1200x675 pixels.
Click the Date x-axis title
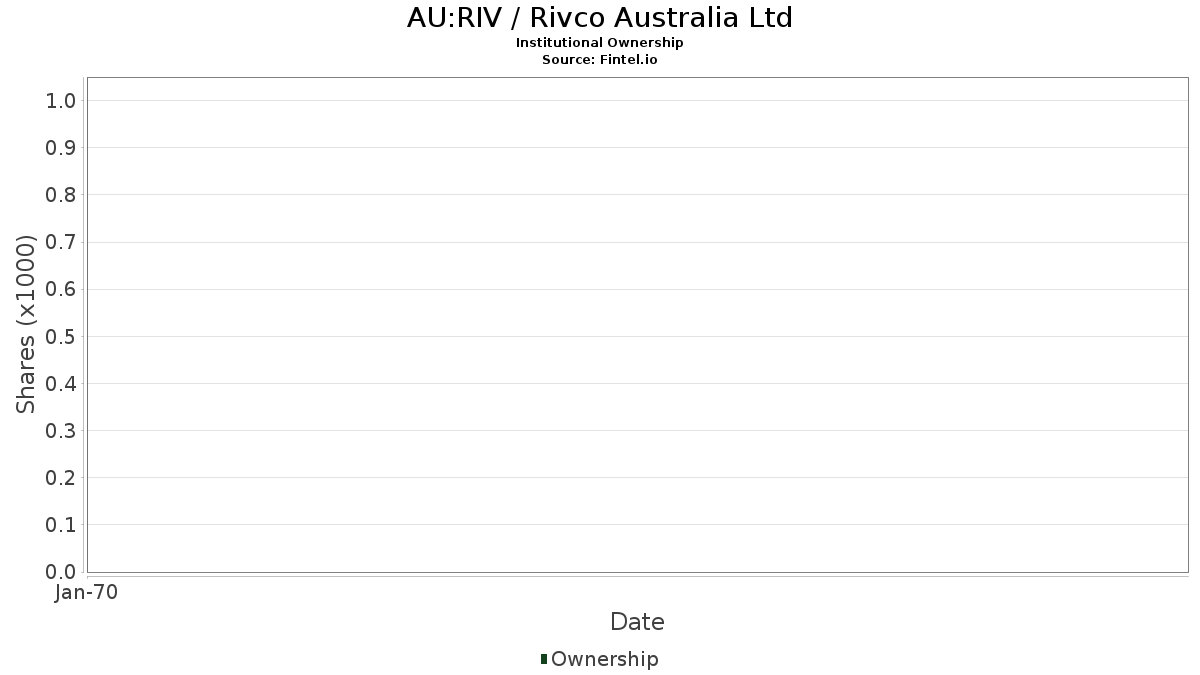pyautogui.click(x=637, y=622)
